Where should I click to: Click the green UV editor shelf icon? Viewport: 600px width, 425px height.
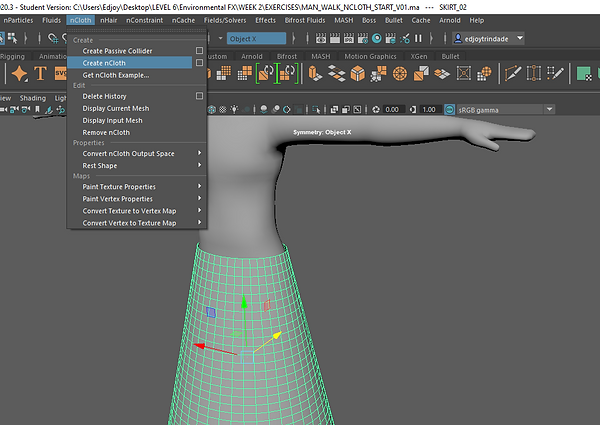pyautogui.click(x=584, y=74)
